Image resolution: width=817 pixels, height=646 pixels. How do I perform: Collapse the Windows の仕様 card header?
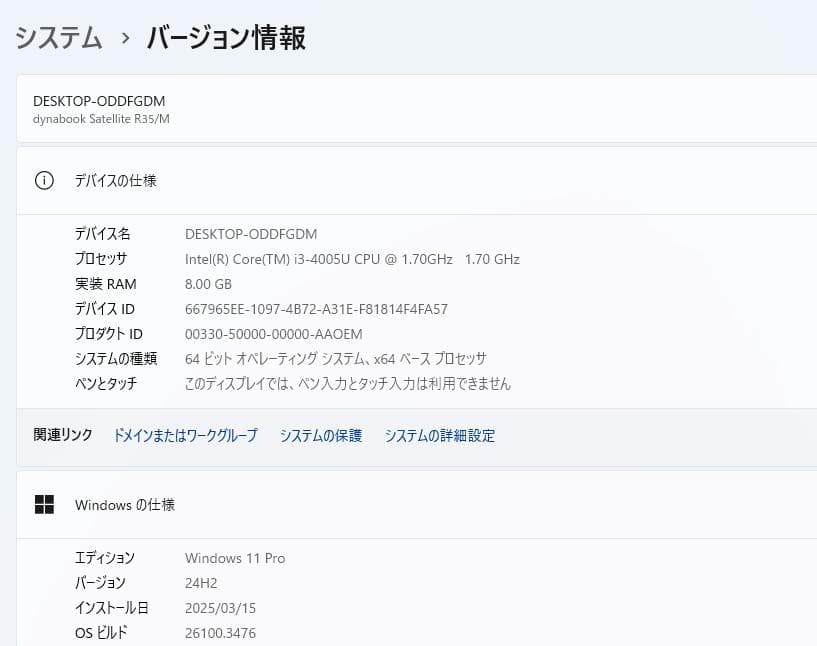(x=127, y=505)
